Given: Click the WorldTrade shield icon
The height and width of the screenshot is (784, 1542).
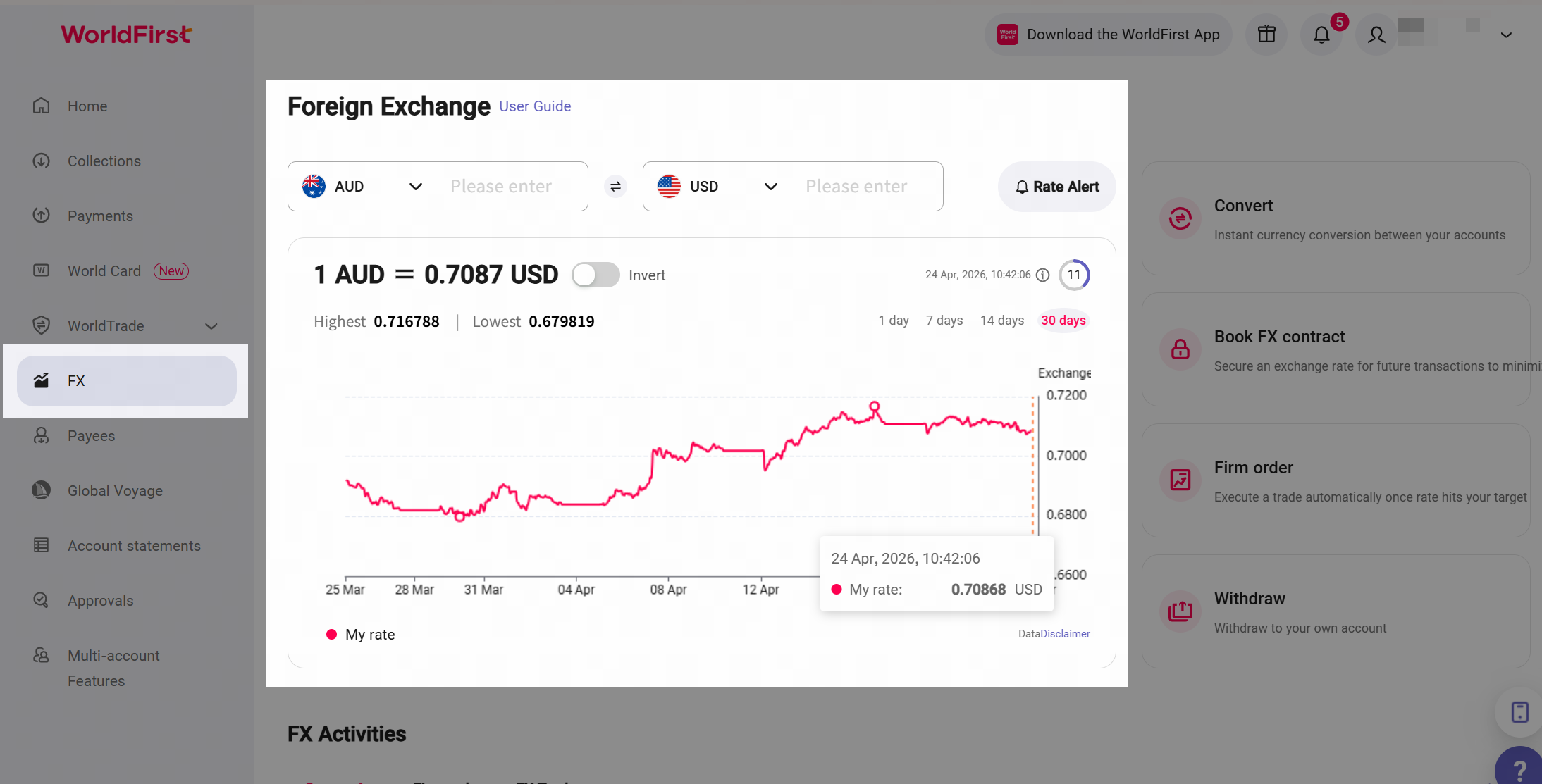Looking at the screenshot, I should (42, 325).
